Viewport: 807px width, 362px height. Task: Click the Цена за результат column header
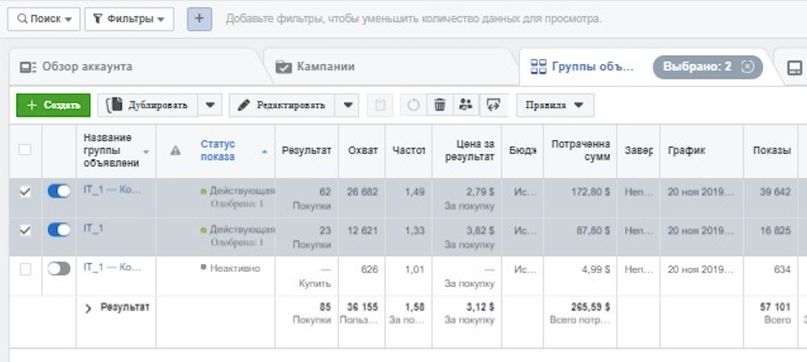pos(469,150)
